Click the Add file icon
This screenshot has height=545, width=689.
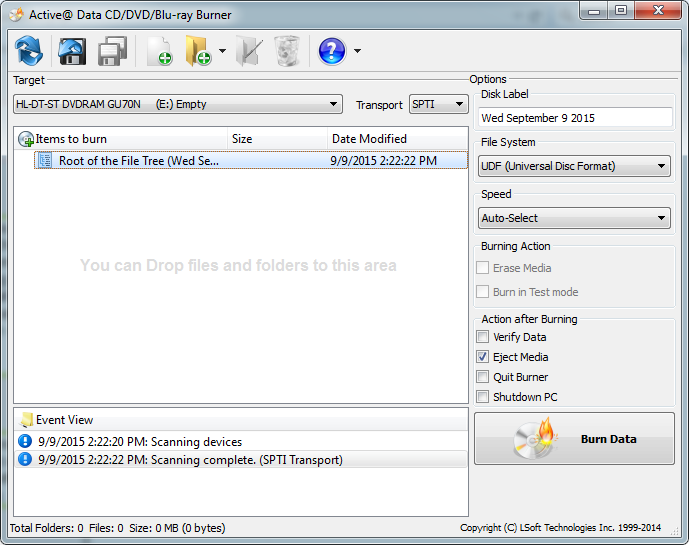[x=160, y=51]
